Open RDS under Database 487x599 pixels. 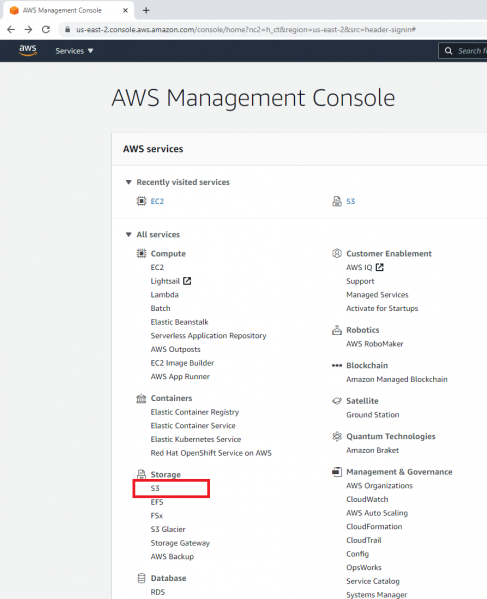pyautogui.click(x=158, y=592)
